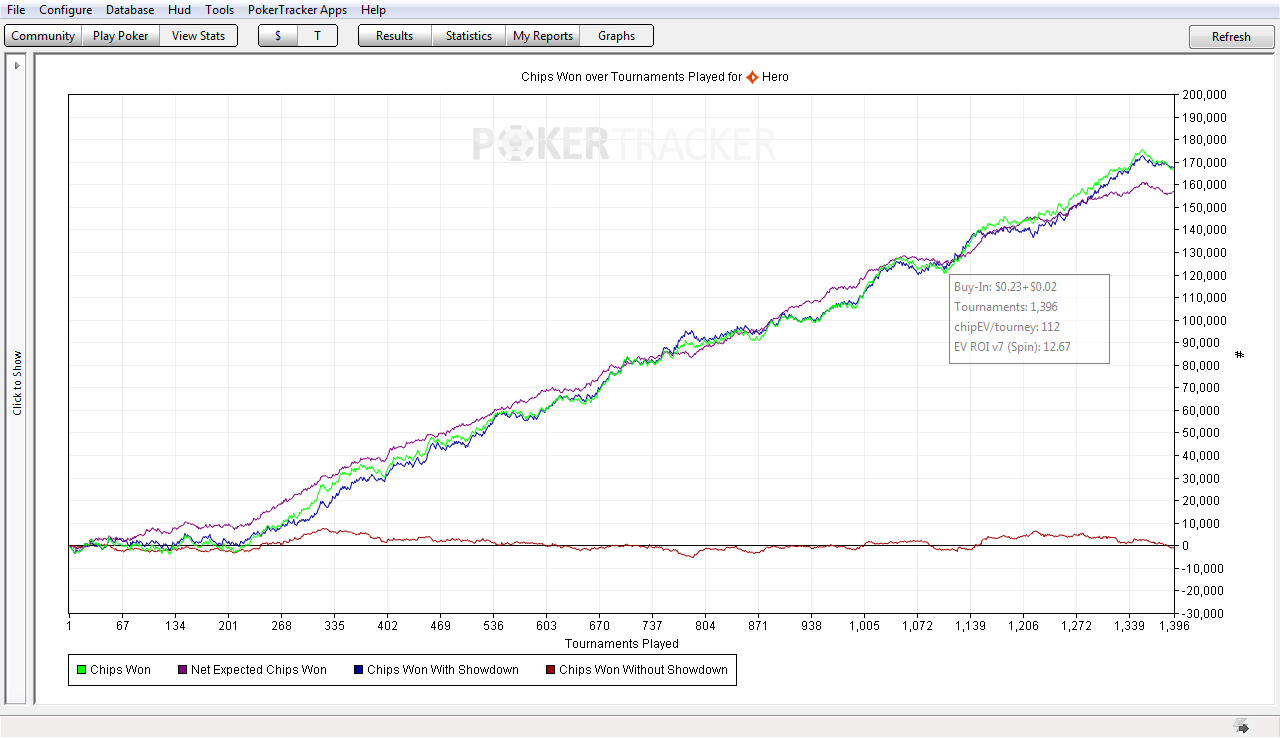Select the T tournaments toggle
Viewport: 1280px width, 738px height.
[x=318, y=36]
